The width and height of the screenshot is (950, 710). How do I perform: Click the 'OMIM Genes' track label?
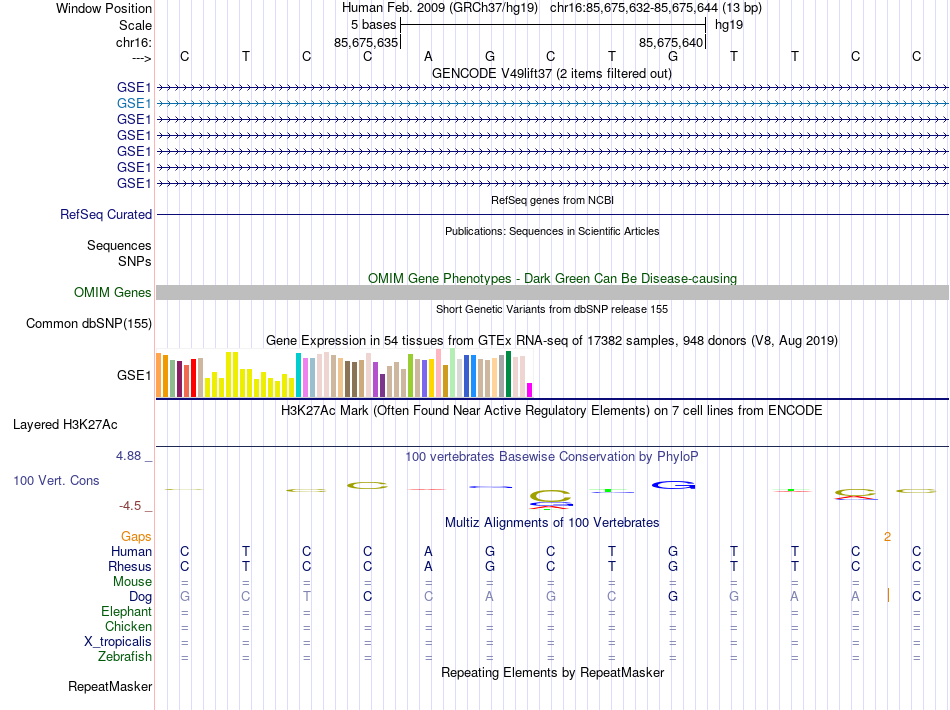[112, 293]
